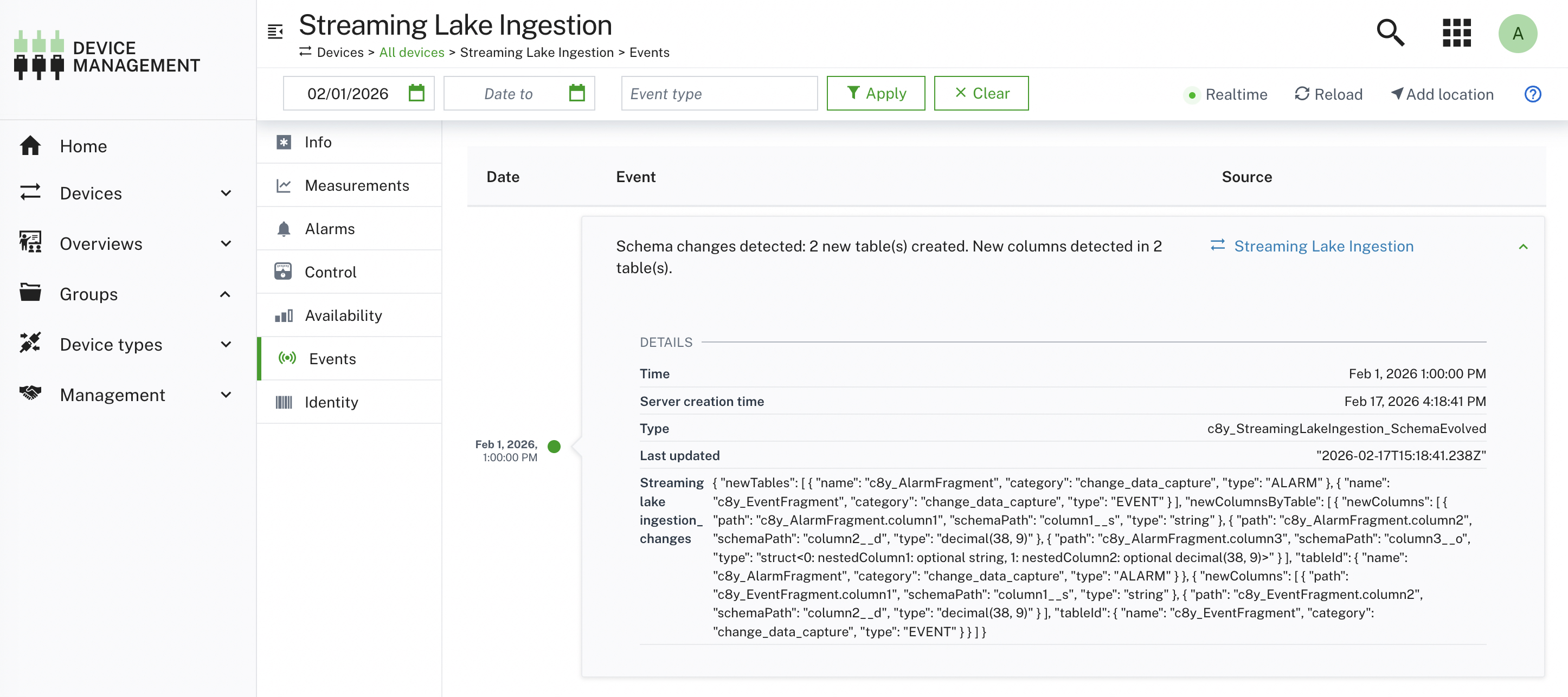Click the Overviews dashboard icon in sidebar
The image size is (1568, 697).
(30, 243)
